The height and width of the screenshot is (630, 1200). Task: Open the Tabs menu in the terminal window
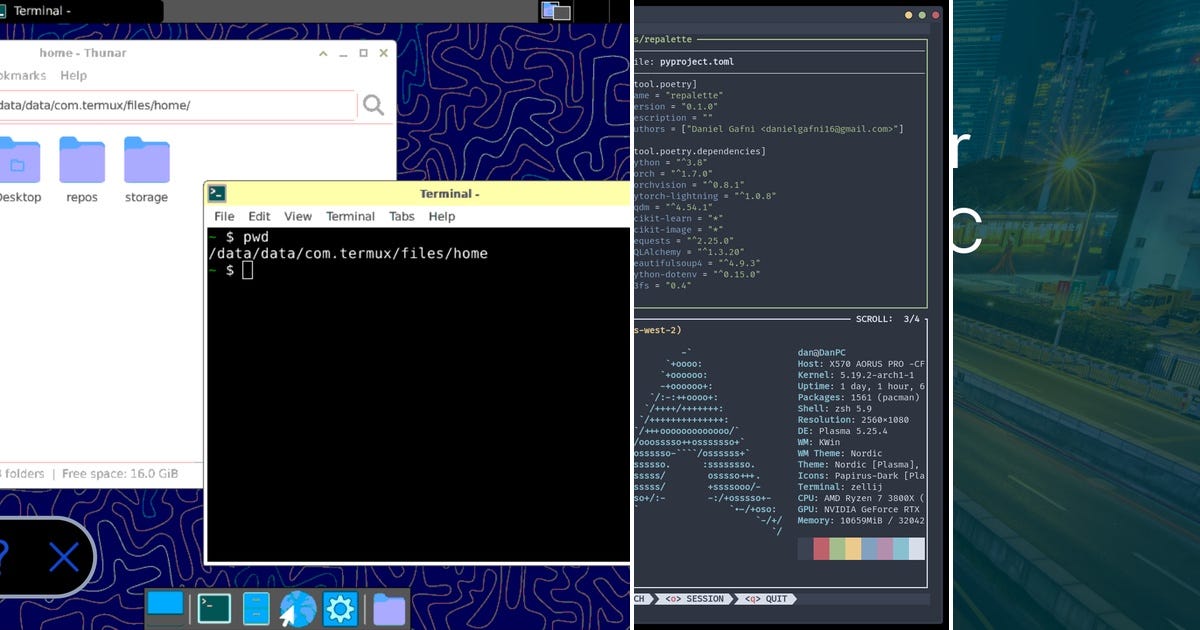click(x=401, y=216)
